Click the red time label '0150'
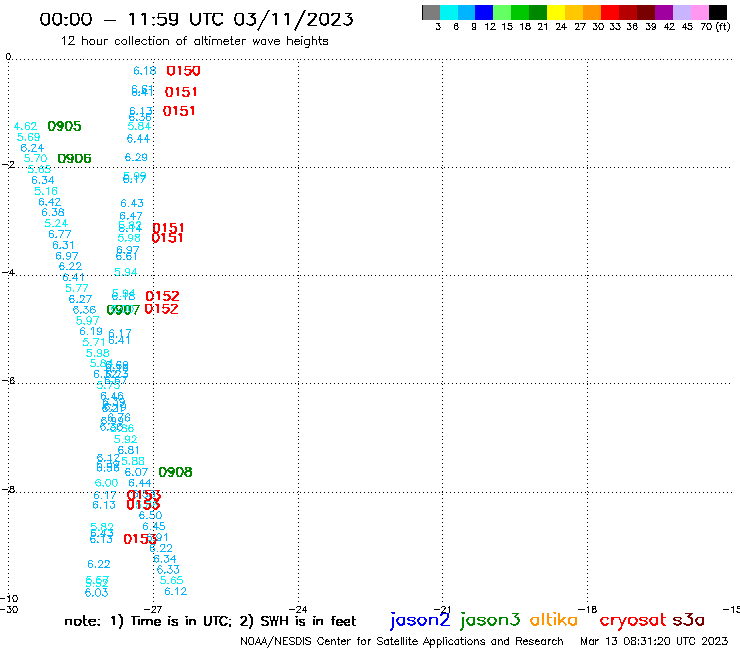Viewport: 740px width, 650px height. click(184, 71)
